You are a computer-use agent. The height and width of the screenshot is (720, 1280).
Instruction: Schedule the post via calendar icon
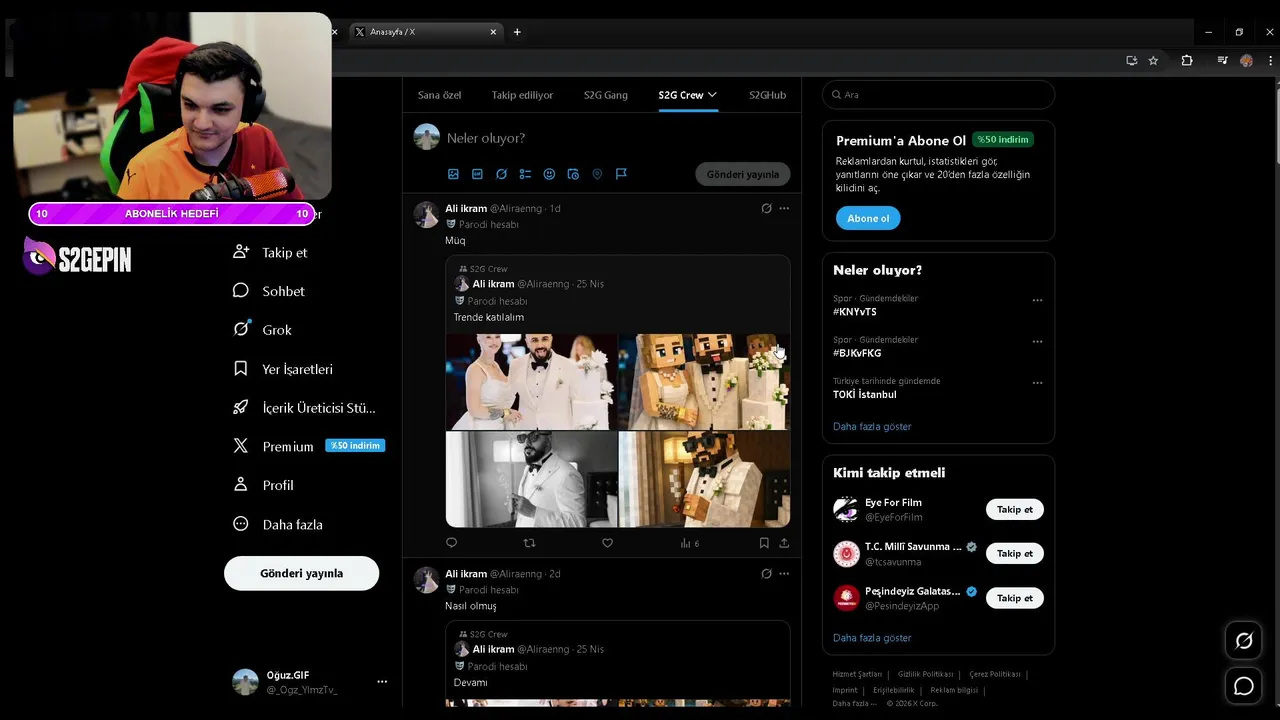(573, 174)
